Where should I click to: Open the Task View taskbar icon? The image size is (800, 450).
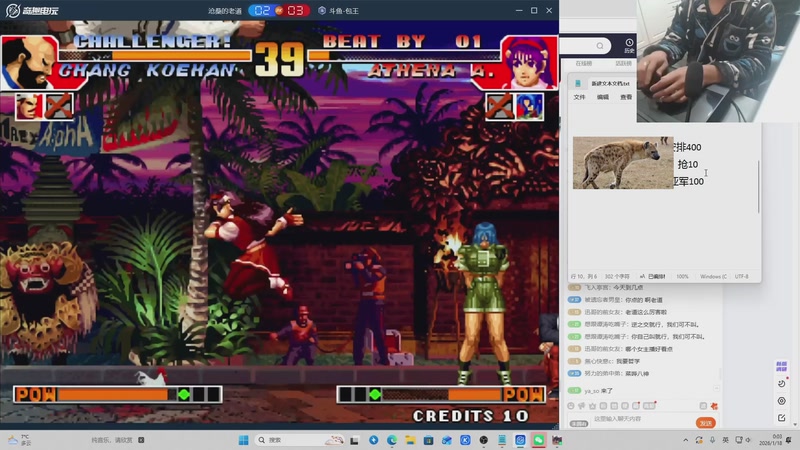point(354,440)
